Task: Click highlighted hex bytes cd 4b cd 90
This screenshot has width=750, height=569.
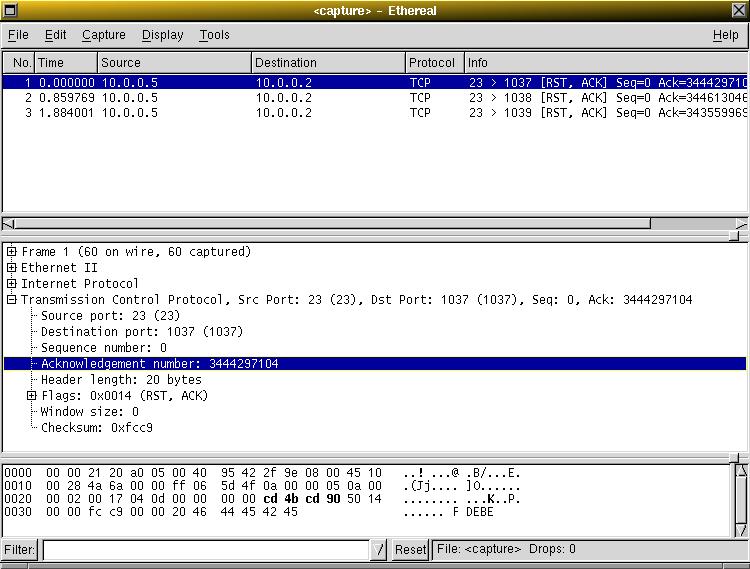Action: pos(302,499)
